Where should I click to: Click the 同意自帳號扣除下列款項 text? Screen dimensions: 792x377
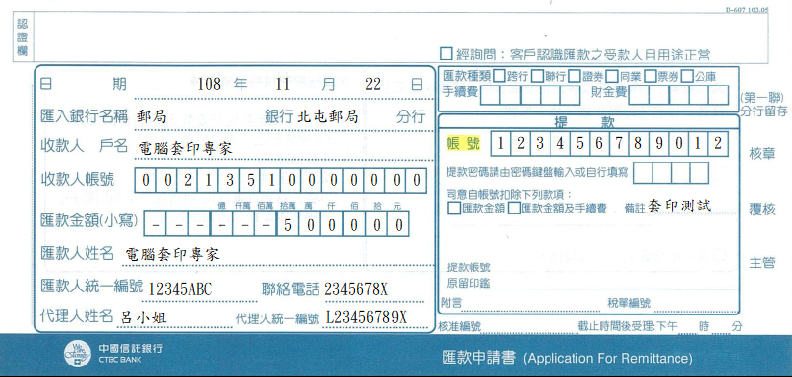(509, 194)
